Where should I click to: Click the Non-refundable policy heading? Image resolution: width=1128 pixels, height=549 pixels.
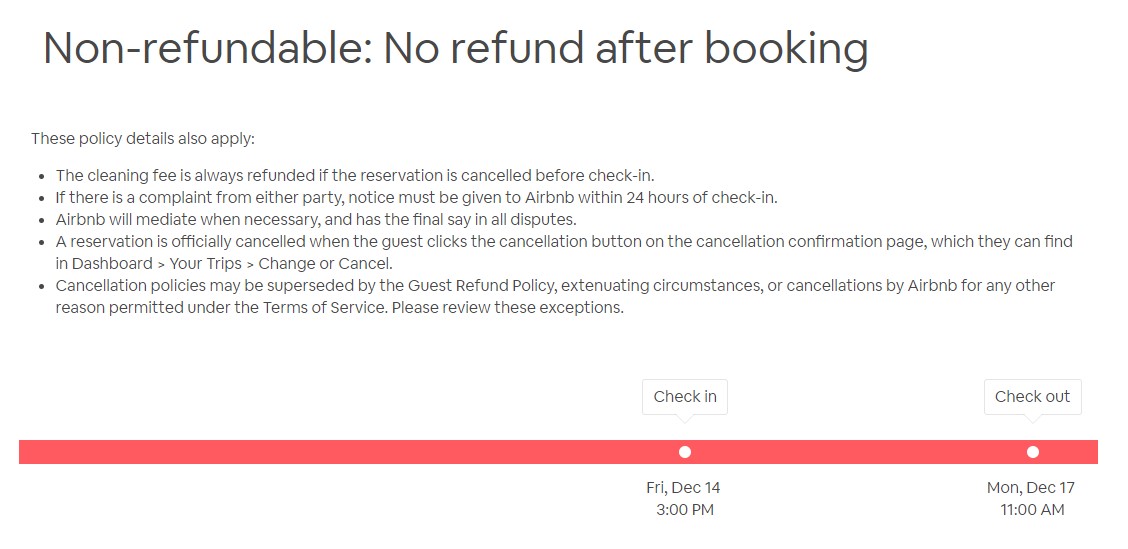click(455, 48)
